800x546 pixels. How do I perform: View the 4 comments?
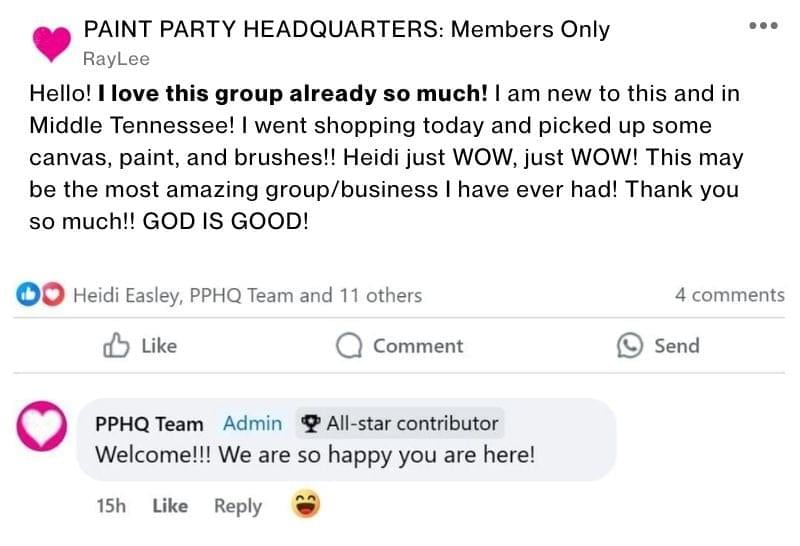click(x=729, y=295)
